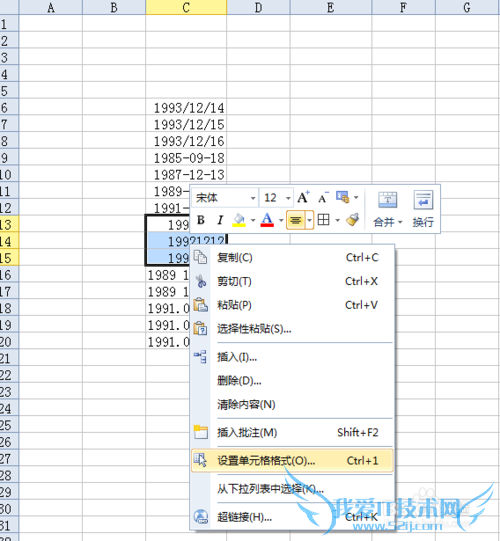Click the center alignment icon

point(295,220)
